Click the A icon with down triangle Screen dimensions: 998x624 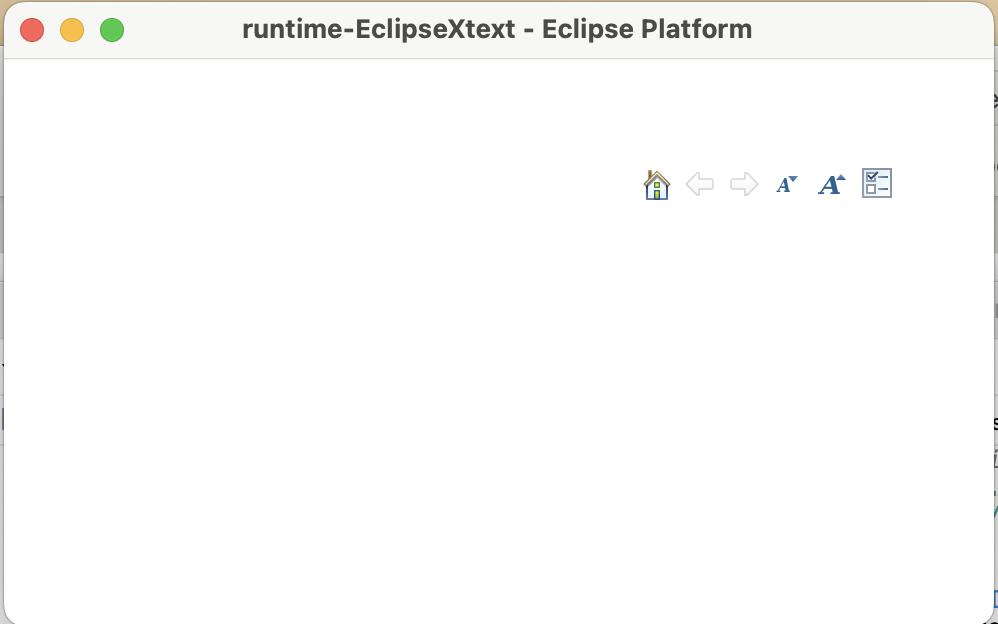[x=787, y=184]
